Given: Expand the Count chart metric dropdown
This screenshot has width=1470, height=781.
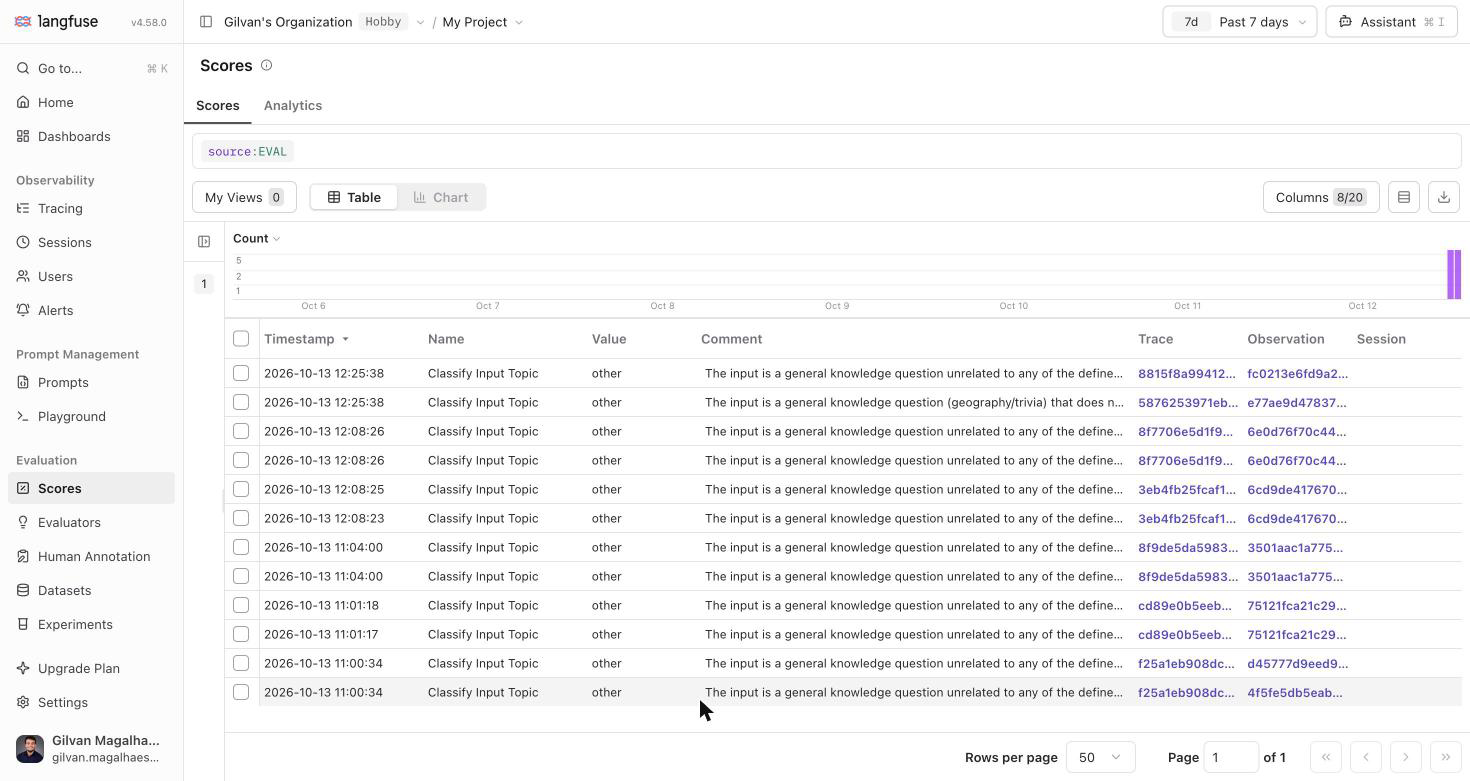Looking at the screenshot, I should pos(257,238).
